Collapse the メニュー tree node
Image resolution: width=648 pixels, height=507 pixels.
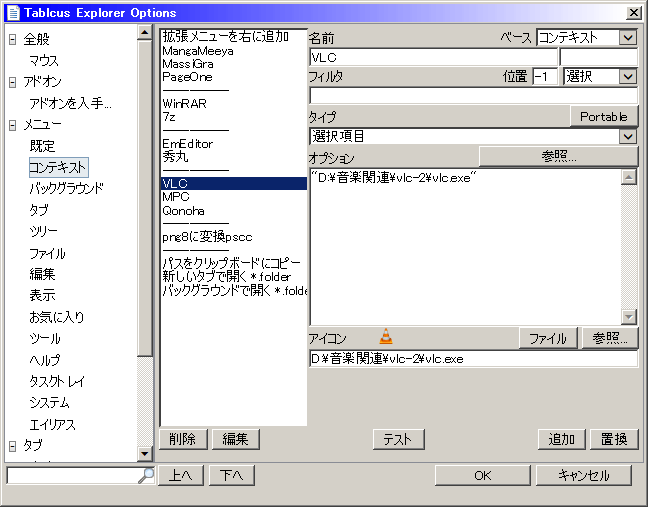tap(12, 125)
